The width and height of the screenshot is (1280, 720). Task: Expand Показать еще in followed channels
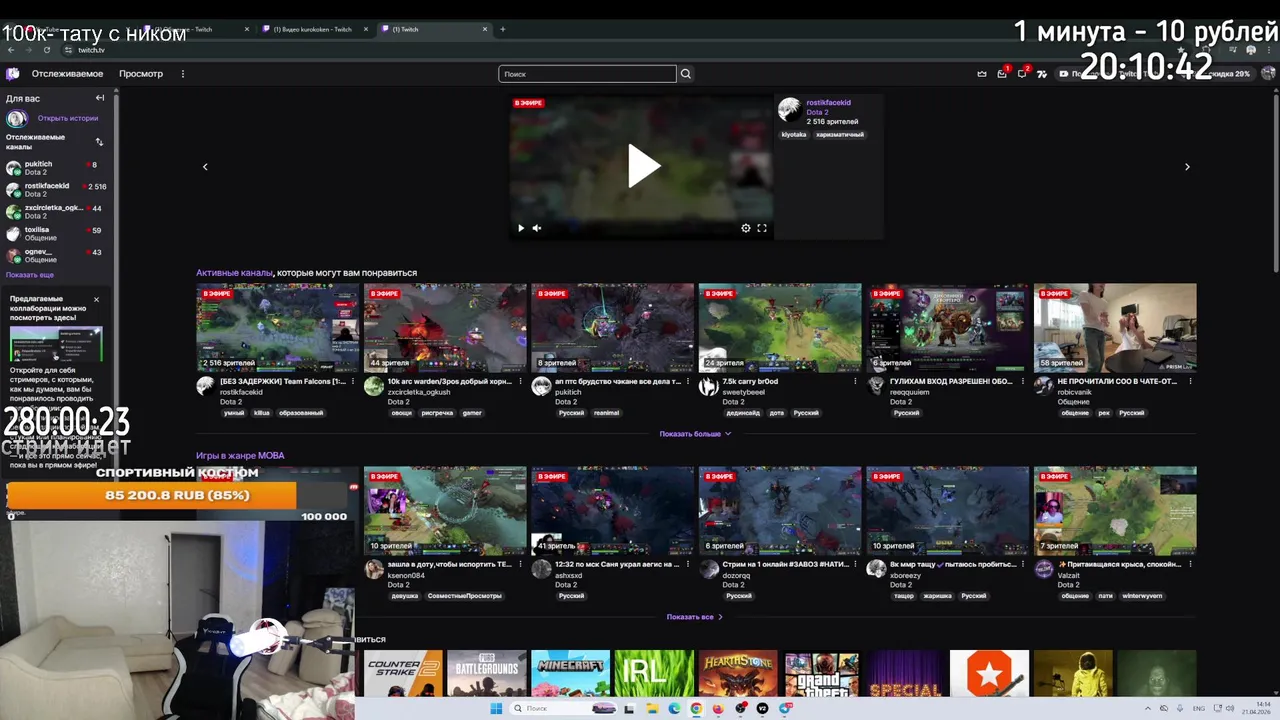pyautogui.click(x=30, y=274)
